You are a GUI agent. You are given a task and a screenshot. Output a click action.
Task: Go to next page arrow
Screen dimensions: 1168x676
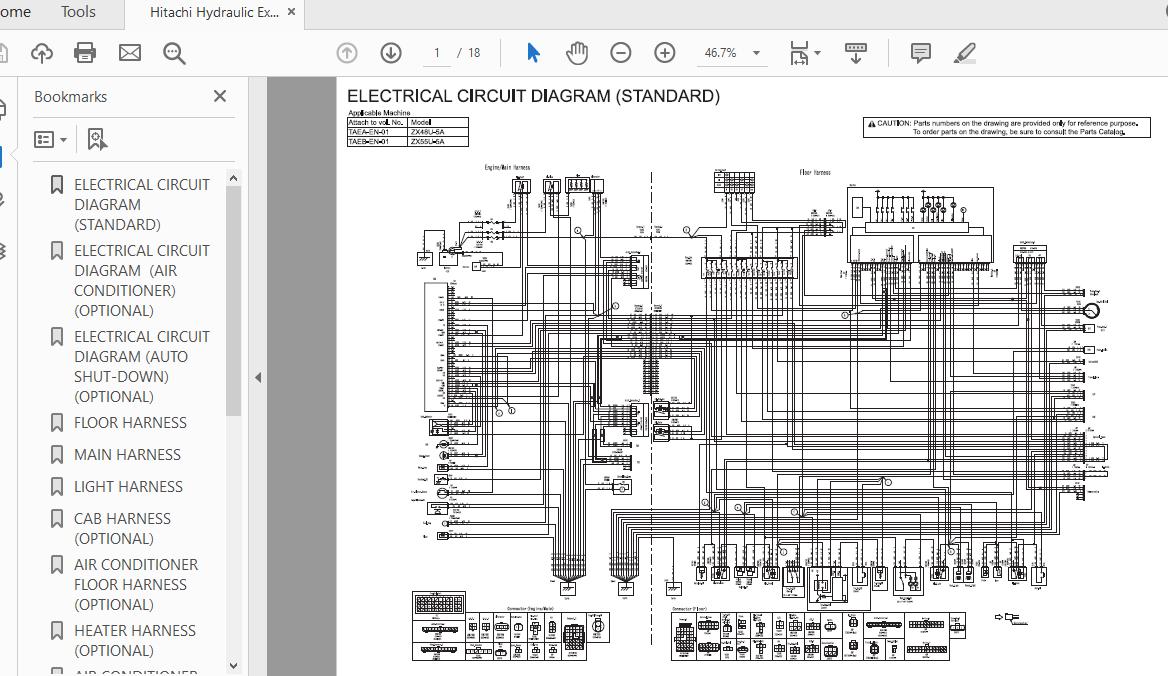click(391, 53)
